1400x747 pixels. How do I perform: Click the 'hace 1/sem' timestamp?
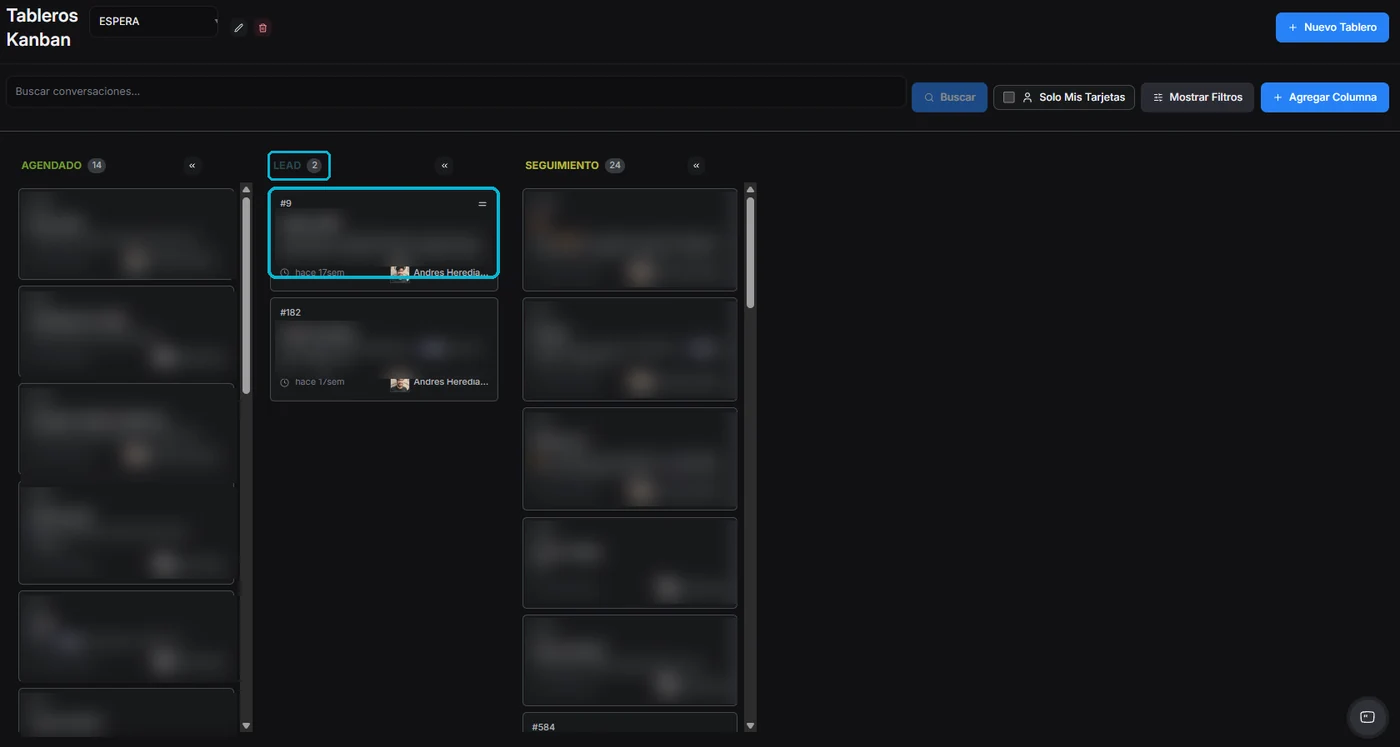[x=319, y=382]
